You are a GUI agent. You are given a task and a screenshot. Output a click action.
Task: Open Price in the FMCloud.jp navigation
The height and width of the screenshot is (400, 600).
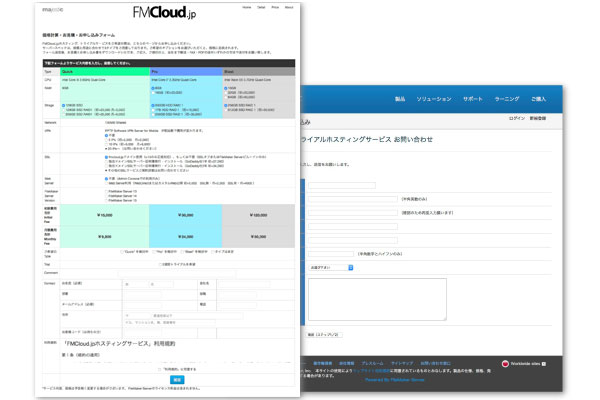(275, 7)
